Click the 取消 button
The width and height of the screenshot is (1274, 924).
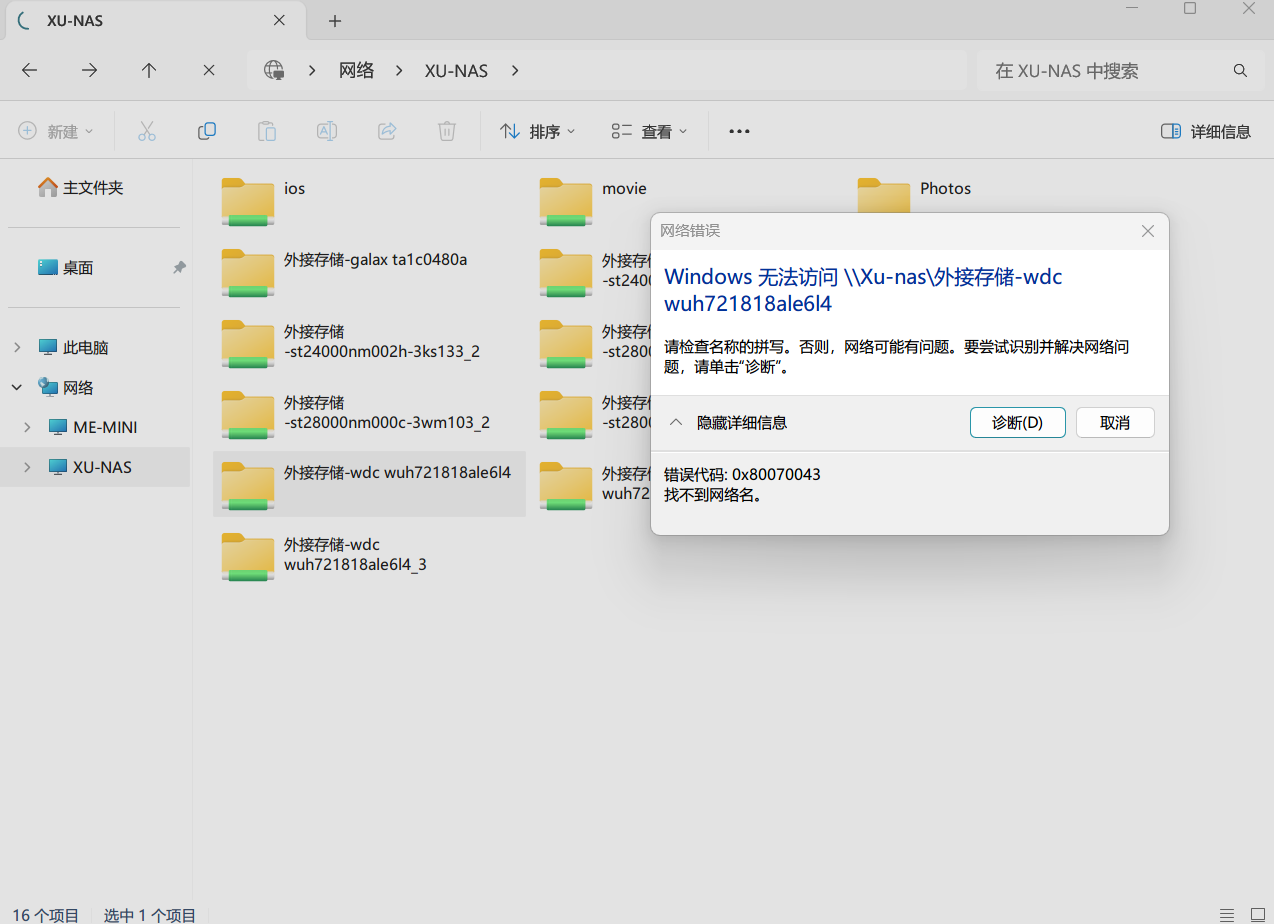1115,423
